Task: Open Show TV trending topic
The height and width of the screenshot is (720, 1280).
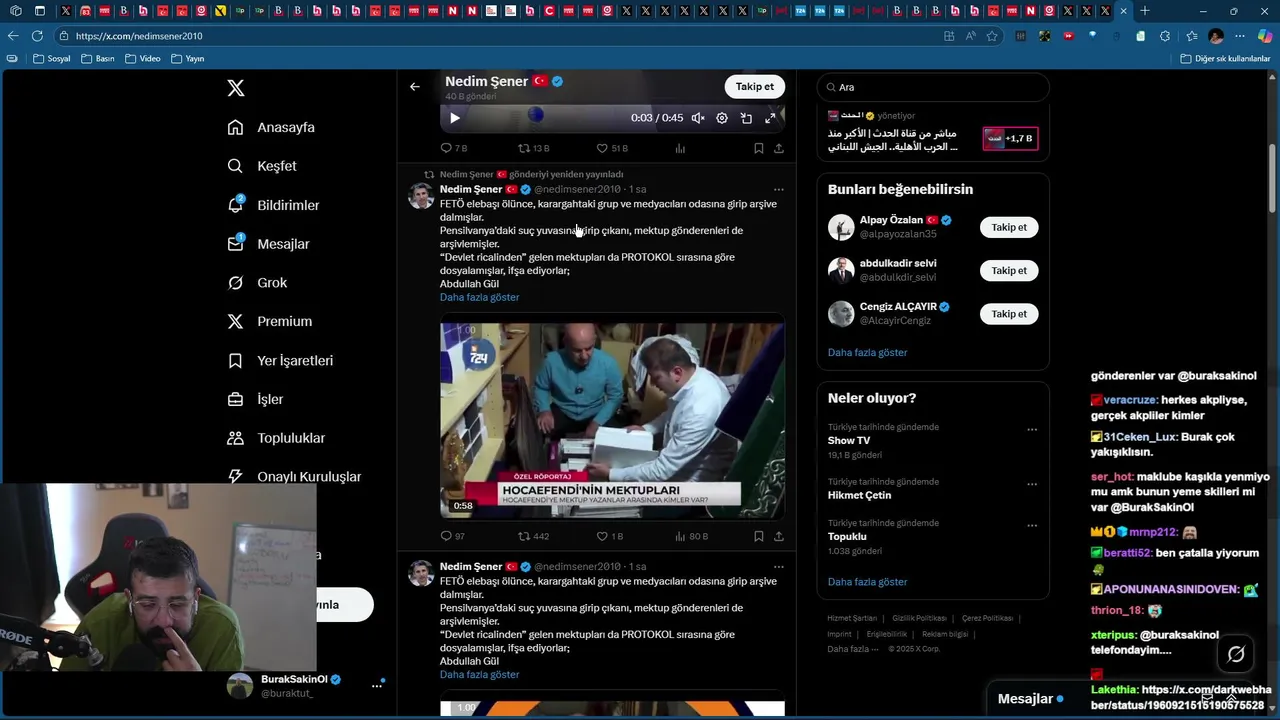Action: (x=848, y=441)
